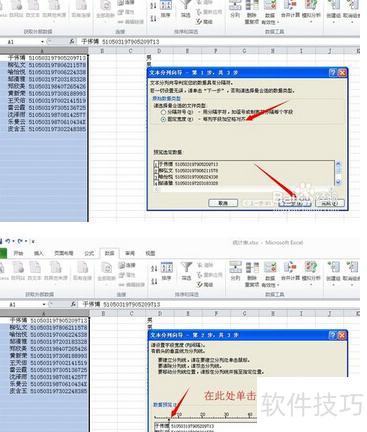Open 插入 tab in lower Excel window

pos(39,253)
